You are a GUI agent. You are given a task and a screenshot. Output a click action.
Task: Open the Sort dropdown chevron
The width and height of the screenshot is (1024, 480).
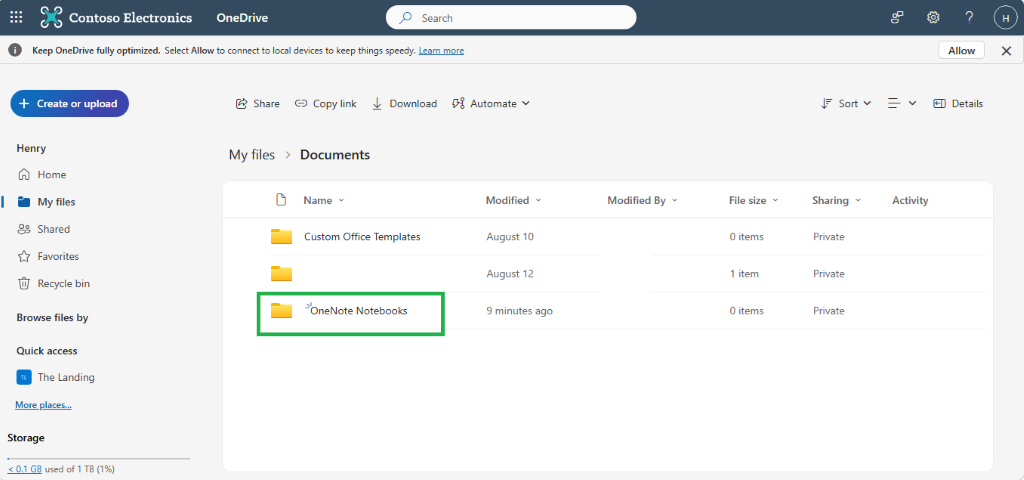pyautogui.click(x=867, y=103)
